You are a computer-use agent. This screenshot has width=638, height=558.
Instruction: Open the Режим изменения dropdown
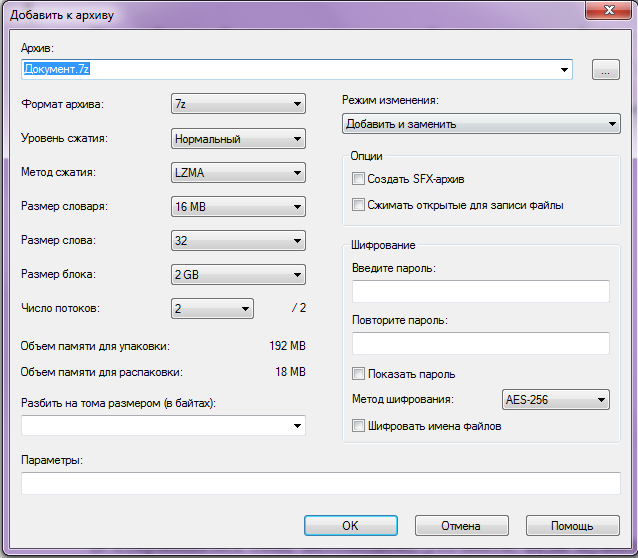(481, 124)
